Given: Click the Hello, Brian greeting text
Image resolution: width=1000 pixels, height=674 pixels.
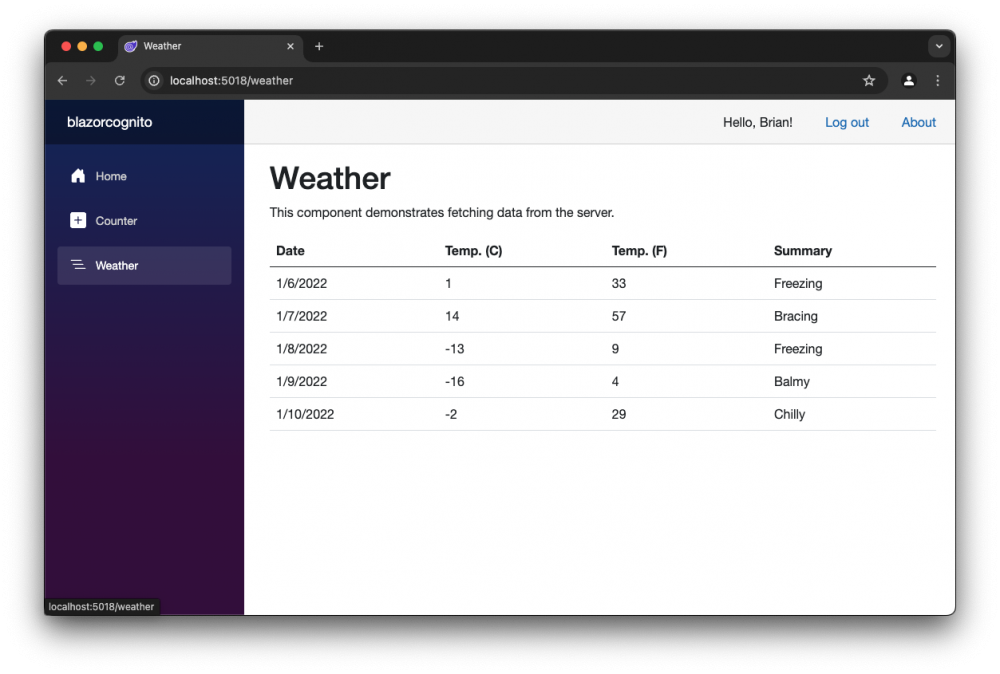Looking at the screenshot, I should [x=757, y=122].
